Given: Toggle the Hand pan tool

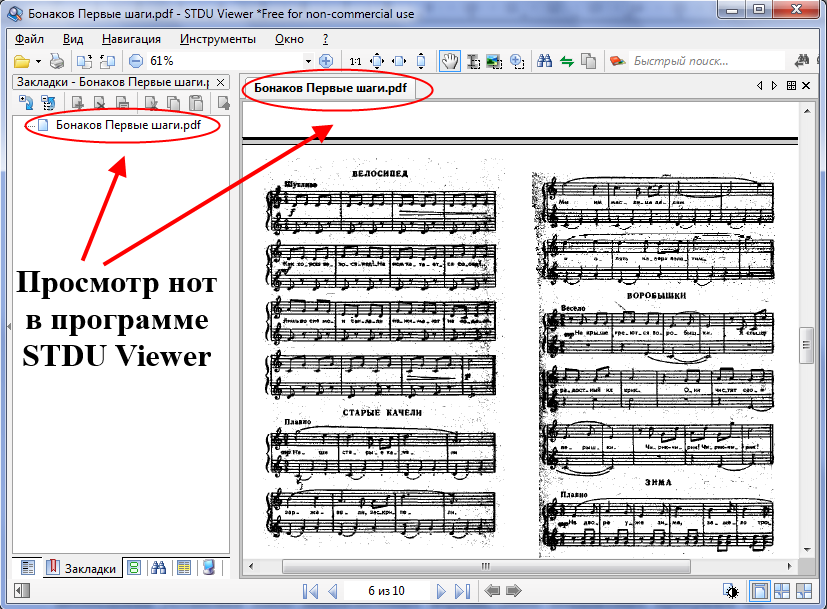Looking at the screenshot, I should (450, 62).
